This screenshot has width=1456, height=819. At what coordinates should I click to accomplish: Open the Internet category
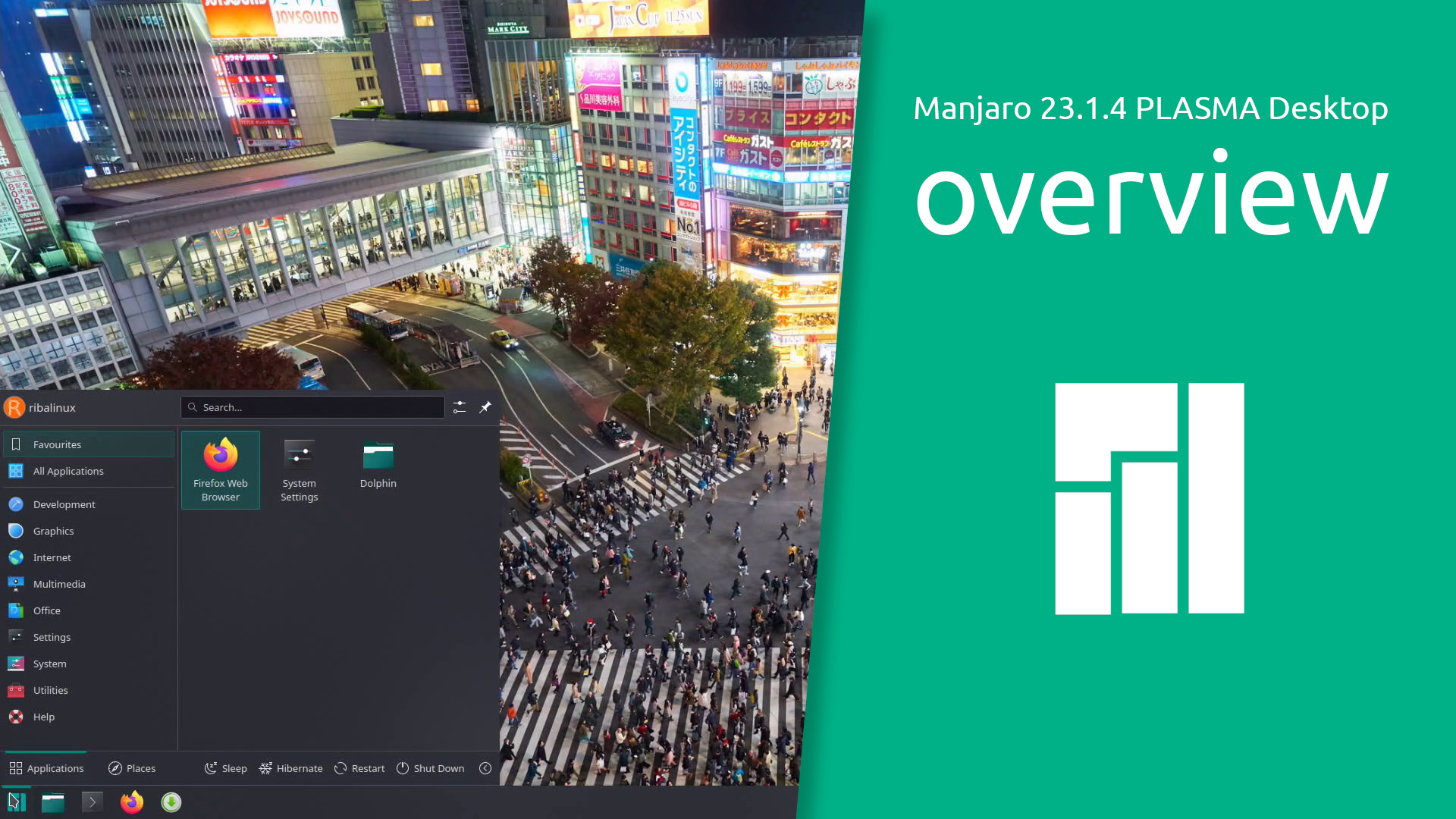(x=89, y=557)
